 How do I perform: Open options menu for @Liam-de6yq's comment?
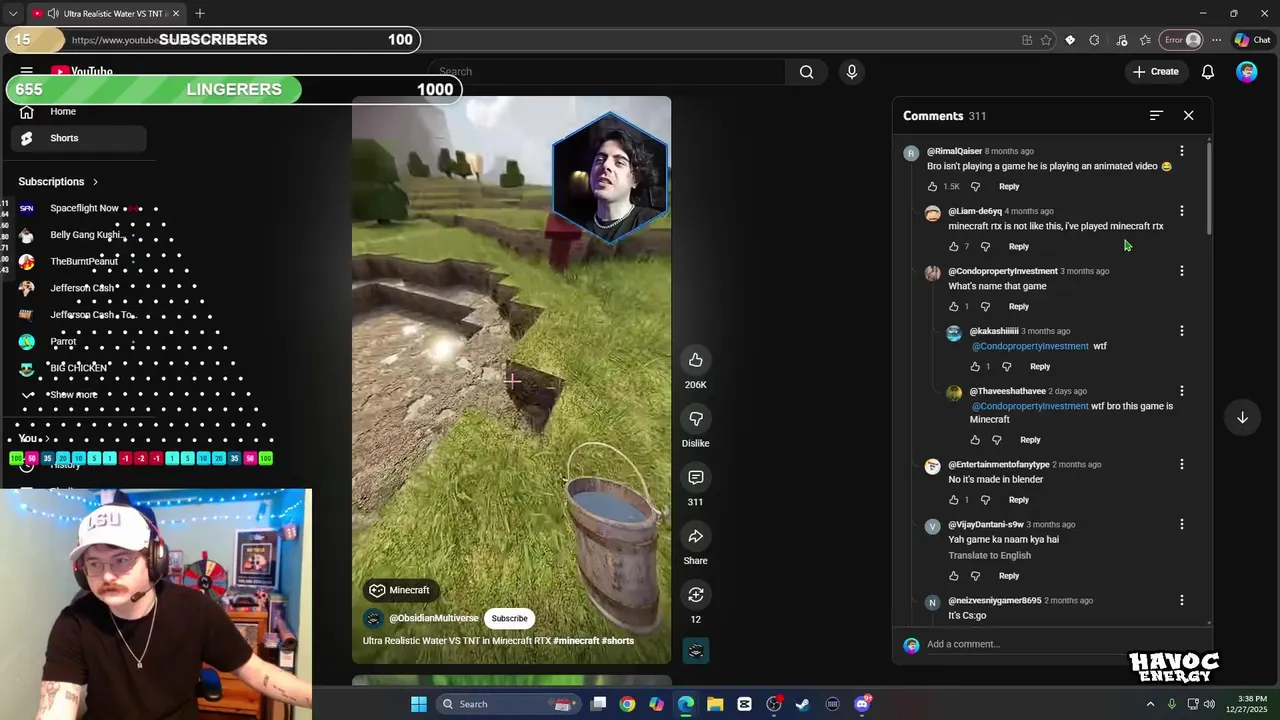pyautogui.click(x=1181, y=211)
